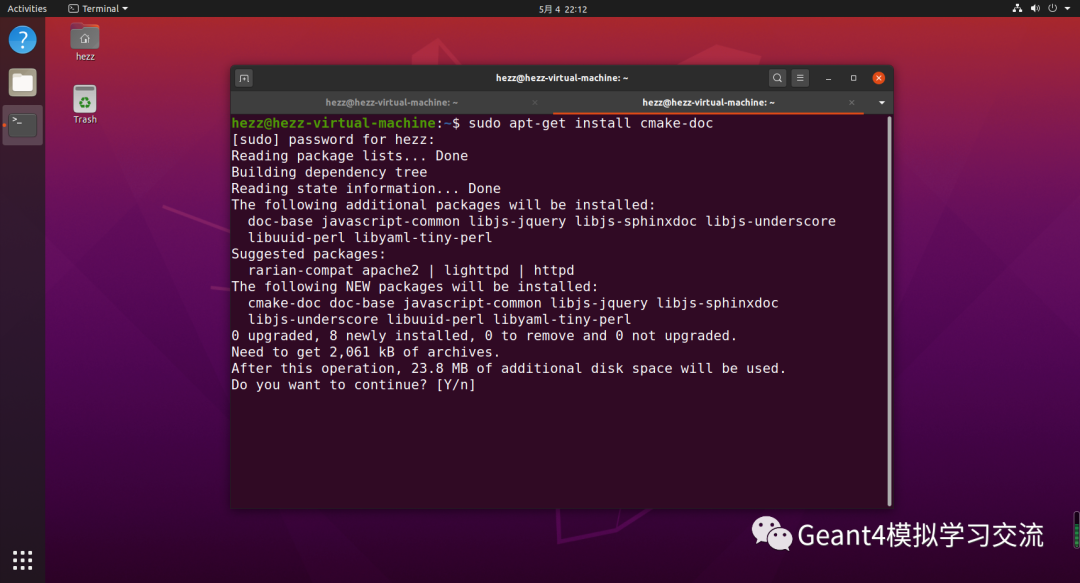
Task: Open the Terminal app menu in the top bar
Action: (98, 9)
